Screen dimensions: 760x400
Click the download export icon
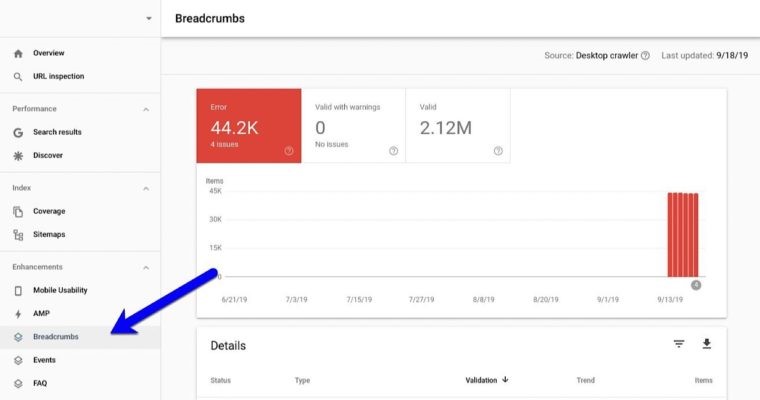point(707,344)
